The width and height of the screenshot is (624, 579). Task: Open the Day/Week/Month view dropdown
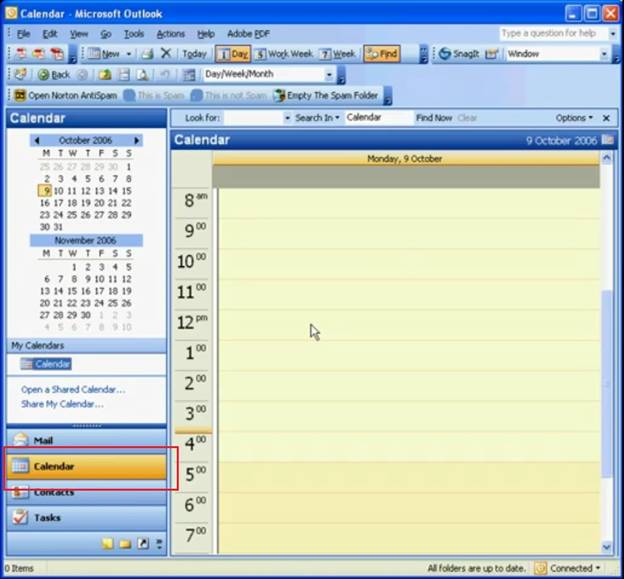[329, 74]
